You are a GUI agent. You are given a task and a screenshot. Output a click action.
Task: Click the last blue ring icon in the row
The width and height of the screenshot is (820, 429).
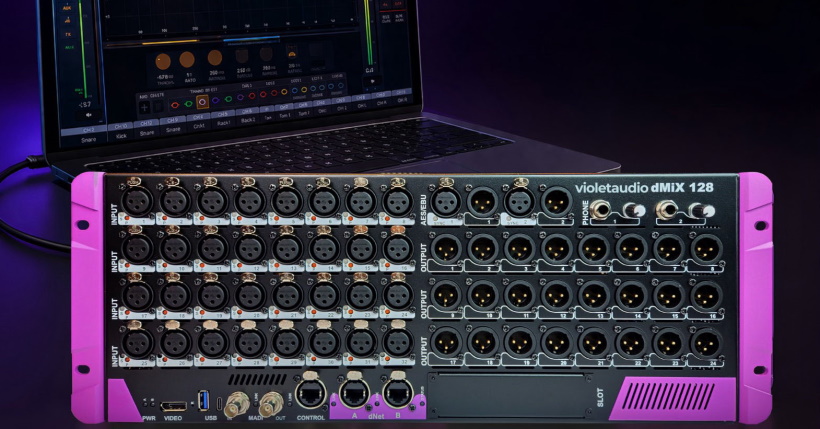[x=340, y=85]
